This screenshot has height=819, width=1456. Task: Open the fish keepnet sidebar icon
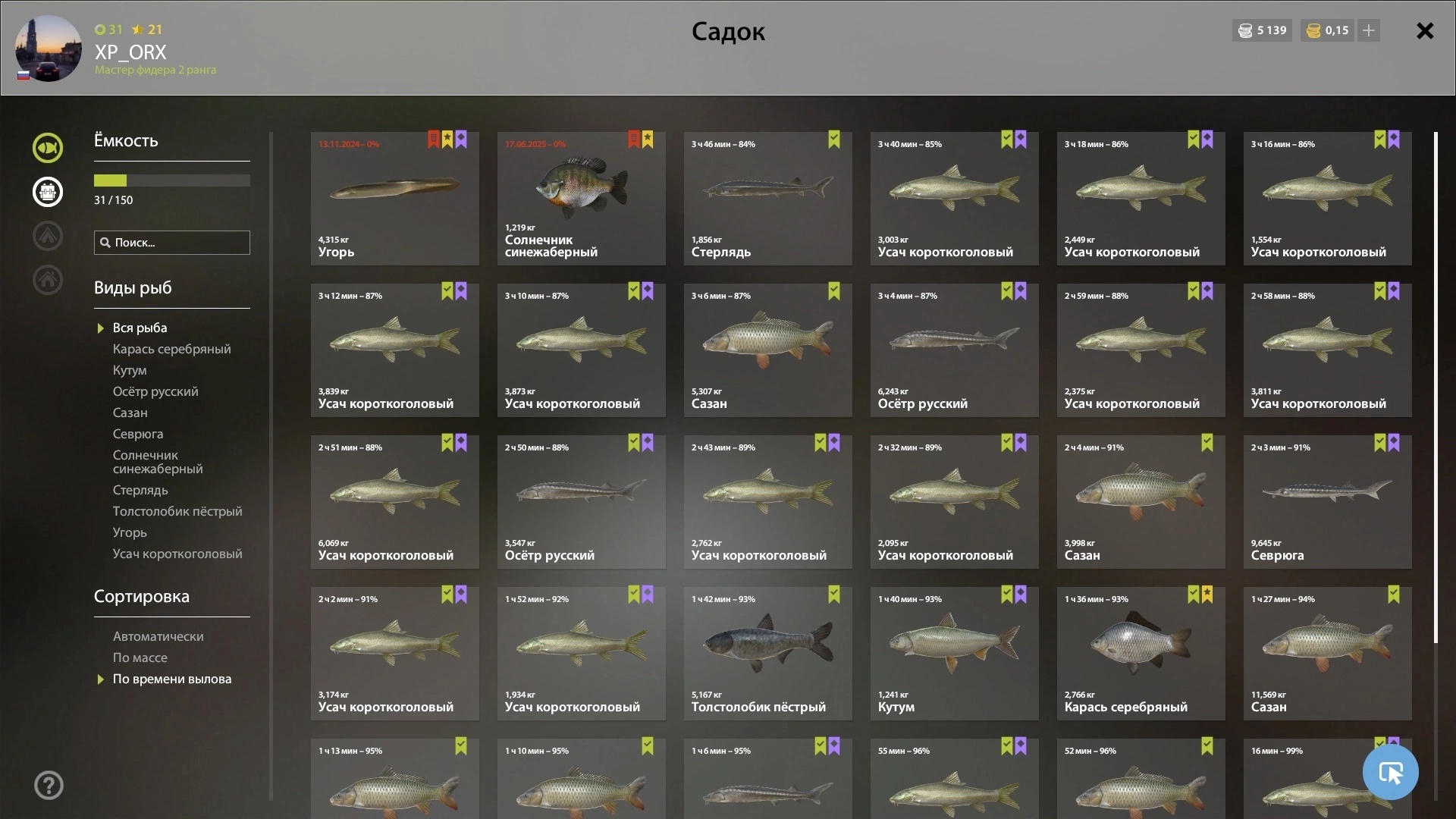tap(48, 148)
